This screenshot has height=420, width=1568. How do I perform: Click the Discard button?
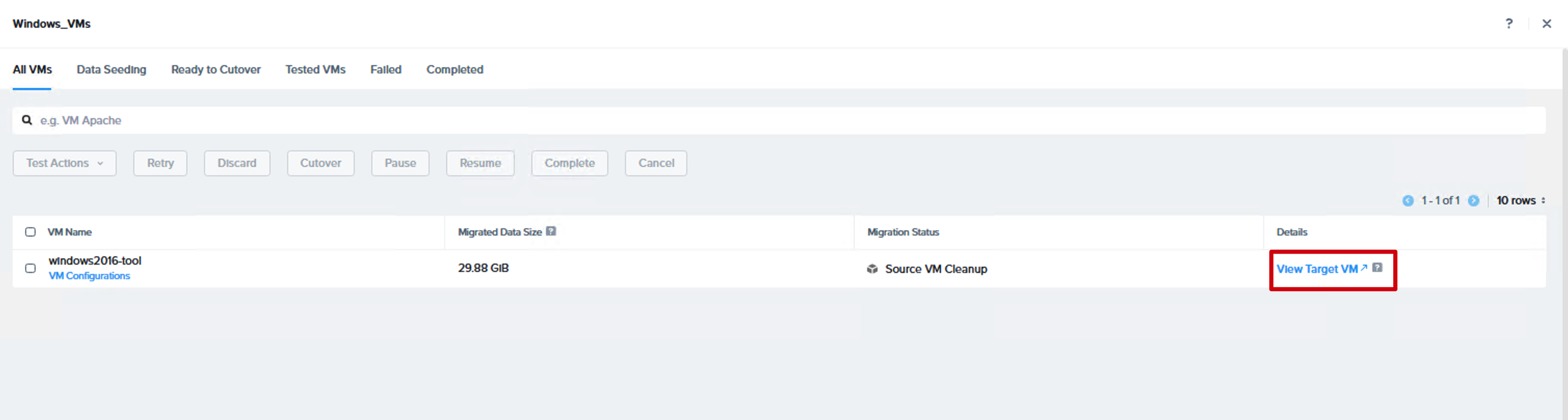[x=237, y=163]
